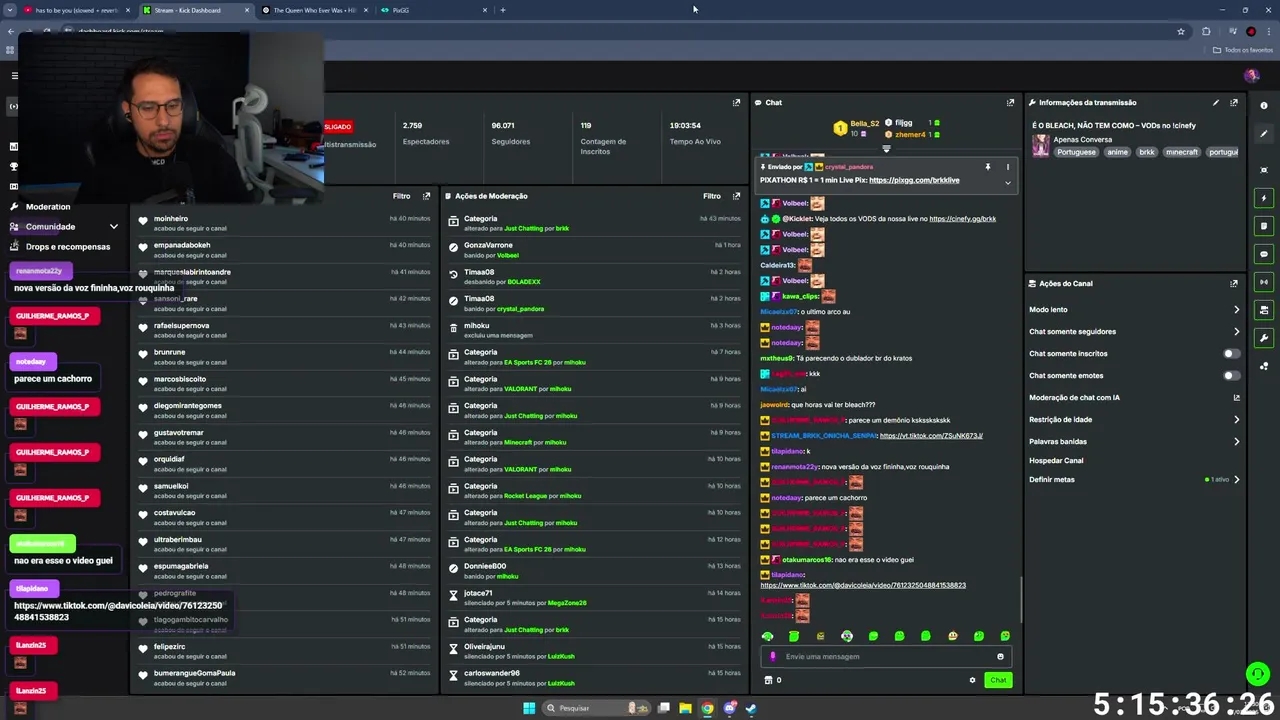This screenshot has width=1280, height=720.
Task: Click the wrench icon in right sidebar
Action: pyautogui.click(x=1264, y=338)
